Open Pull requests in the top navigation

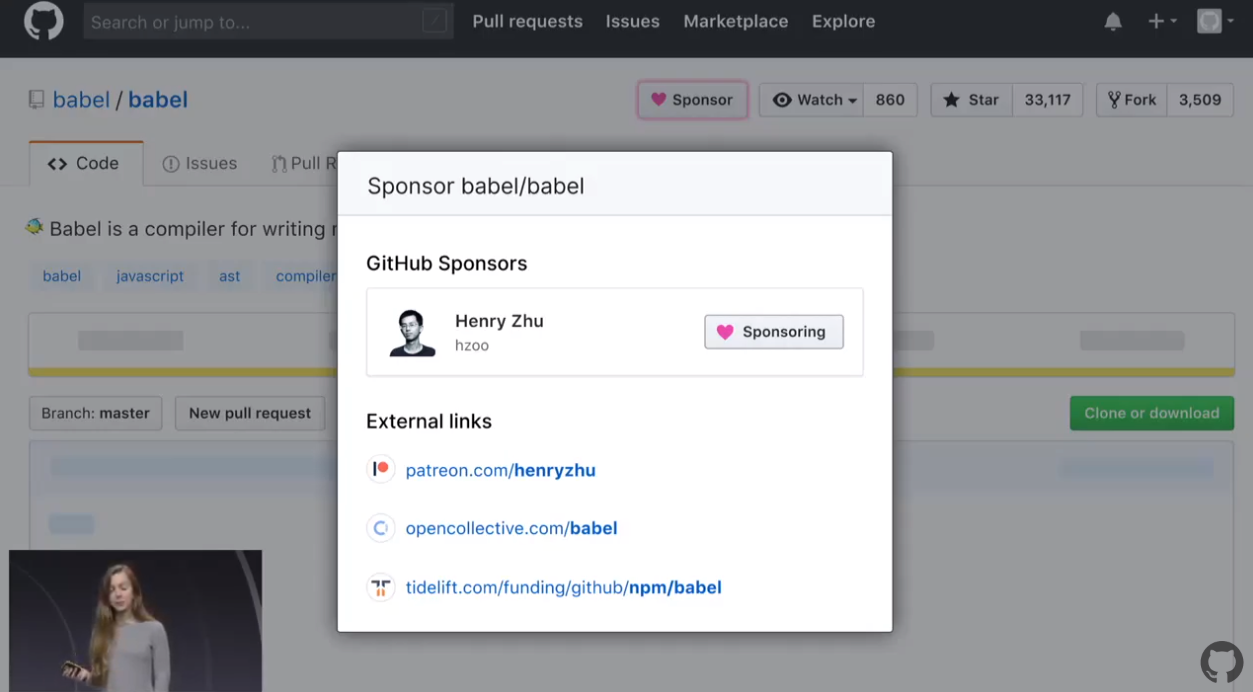pos(527,21)
